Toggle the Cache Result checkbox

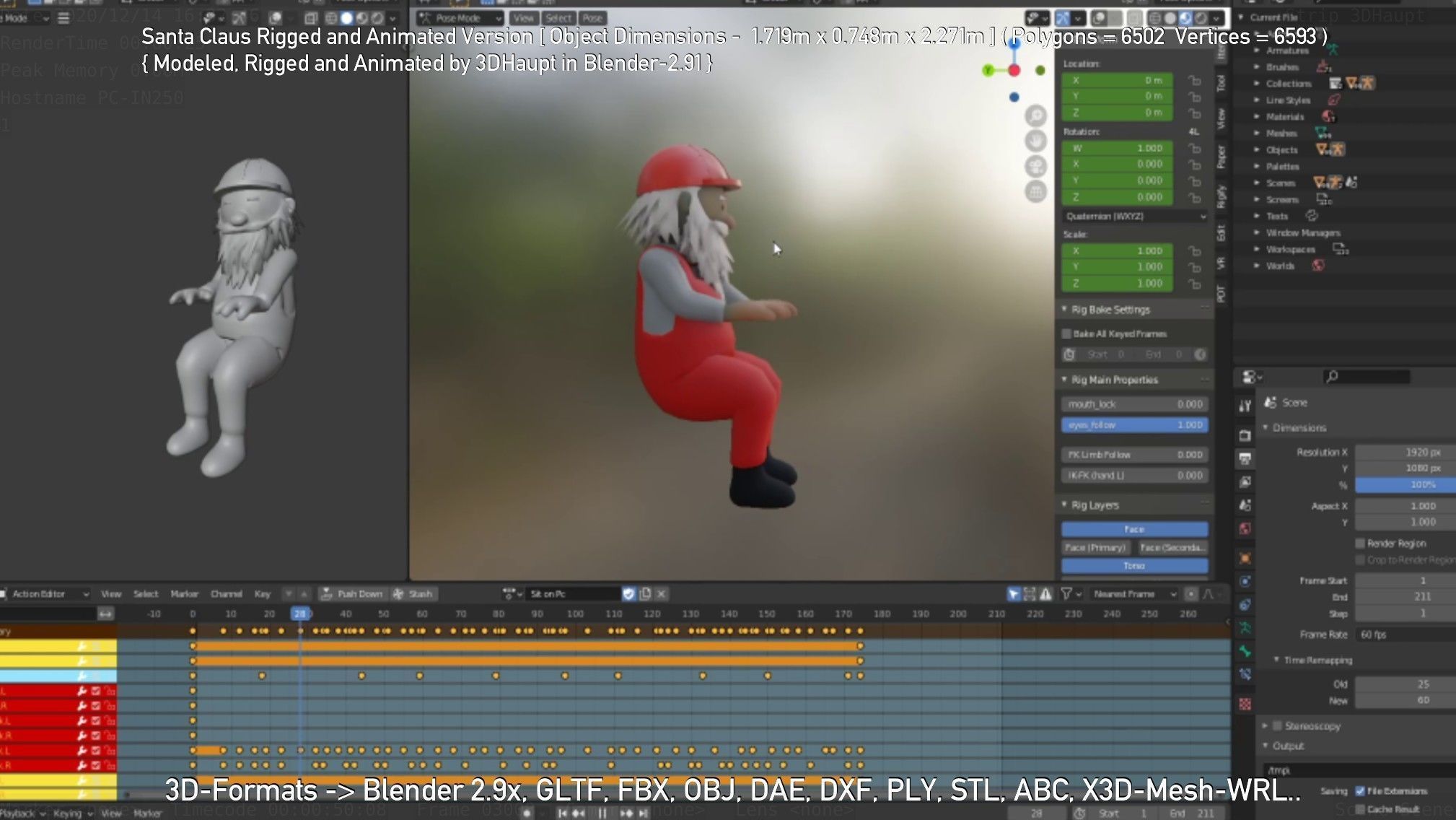1360,809
